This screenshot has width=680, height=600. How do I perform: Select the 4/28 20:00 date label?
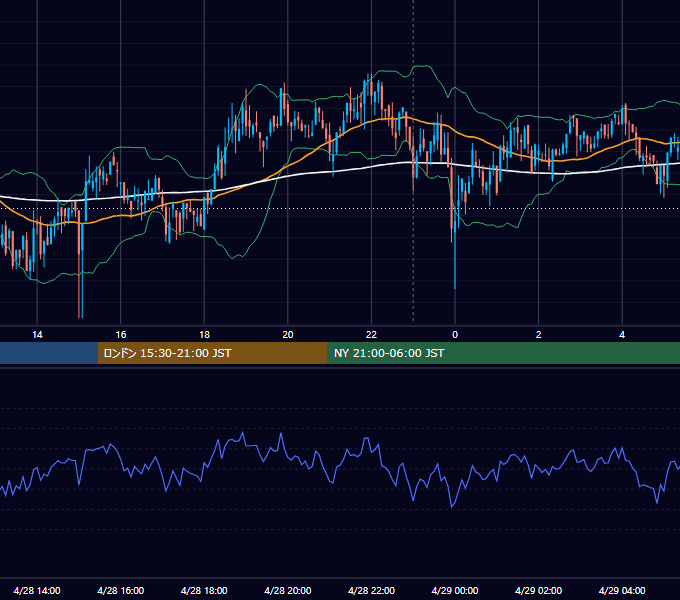[288, 590]
